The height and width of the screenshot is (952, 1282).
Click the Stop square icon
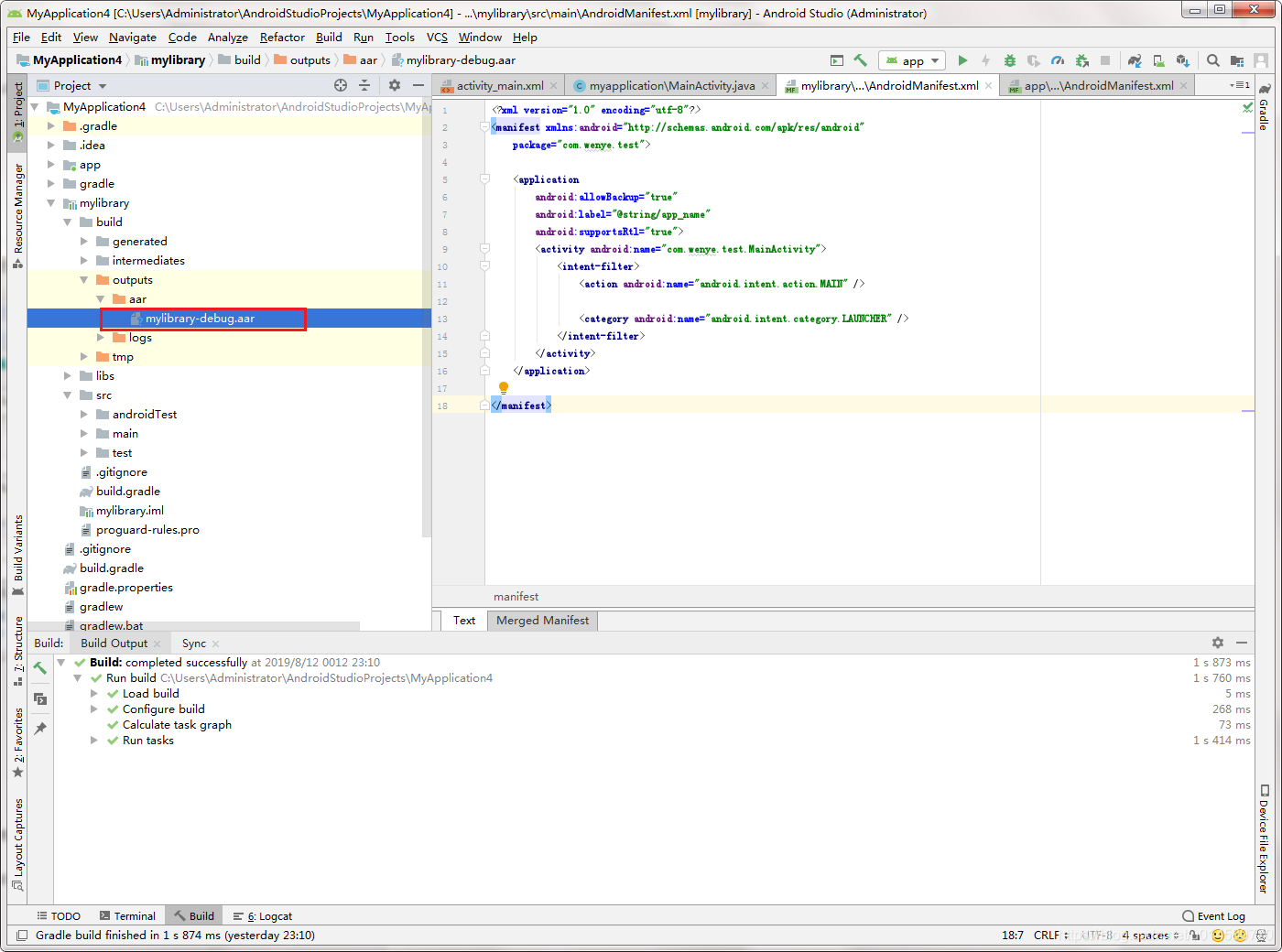tap(1105, 60)
